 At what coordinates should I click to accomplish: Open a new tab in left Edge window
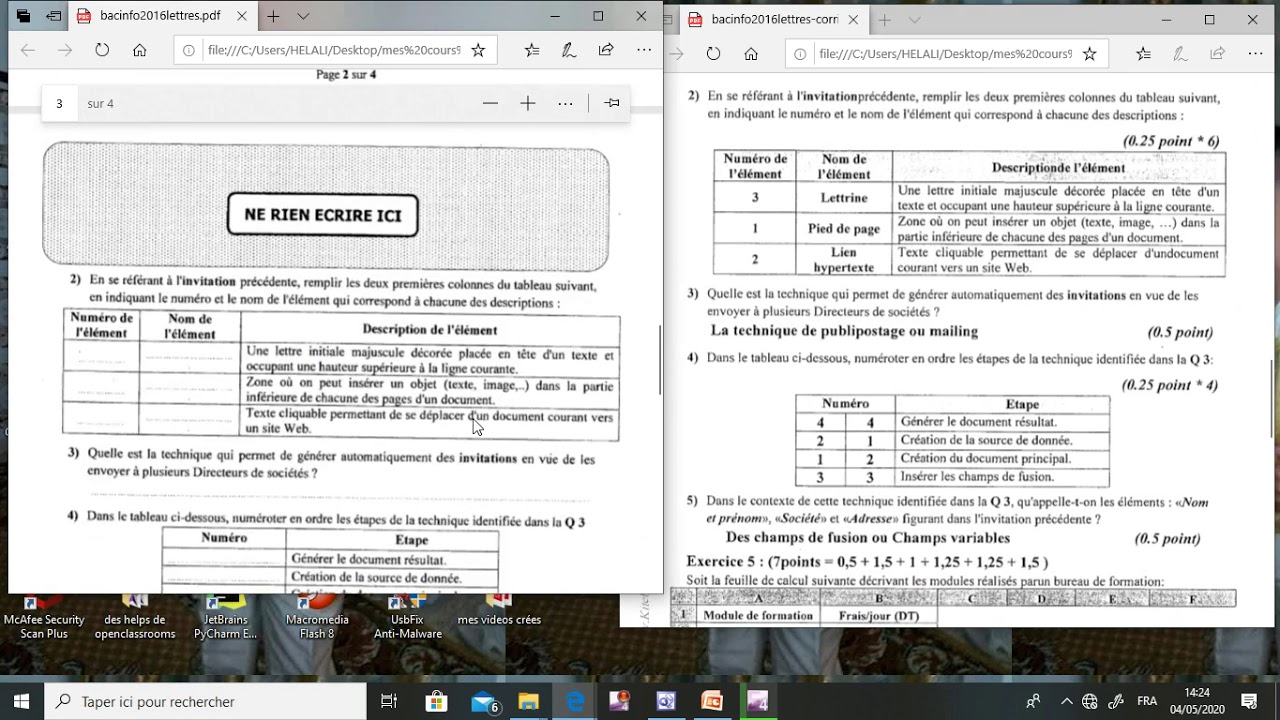(x=273, y=16)
